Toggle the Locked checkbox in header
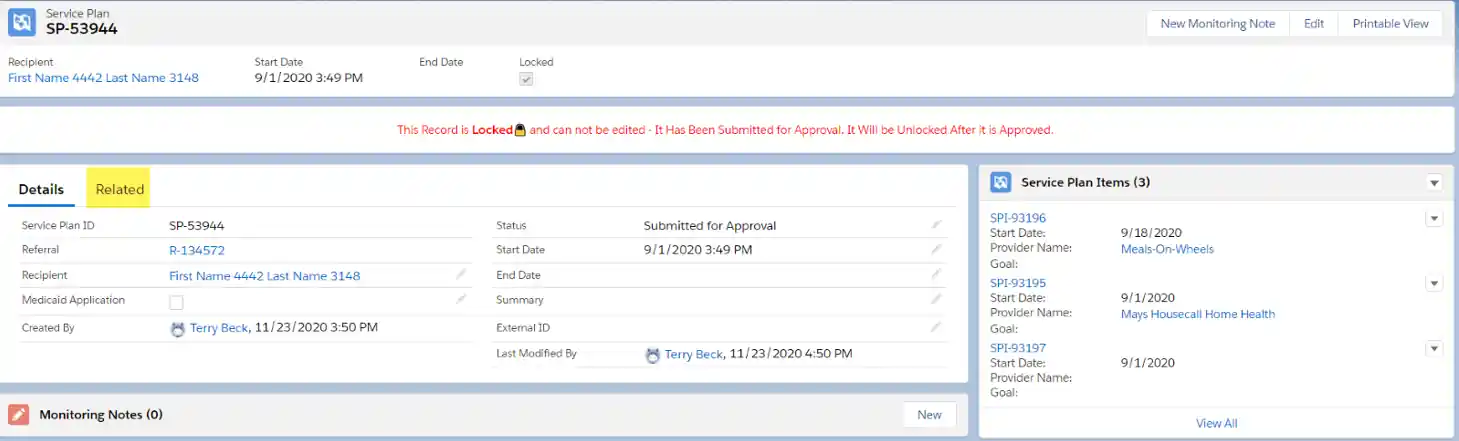Image resolution: width=1459 pixels, height=441 pixels. (x=526, y=79)
